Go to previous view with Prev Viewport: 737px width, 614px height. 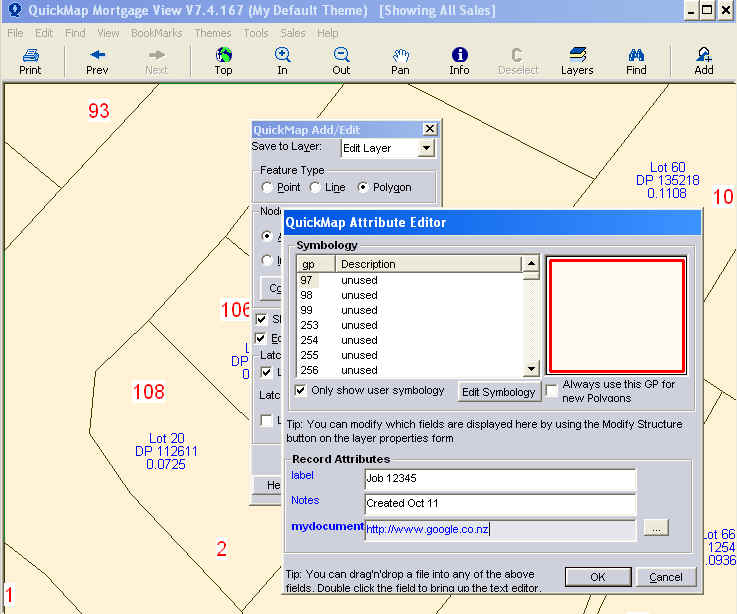97,61
